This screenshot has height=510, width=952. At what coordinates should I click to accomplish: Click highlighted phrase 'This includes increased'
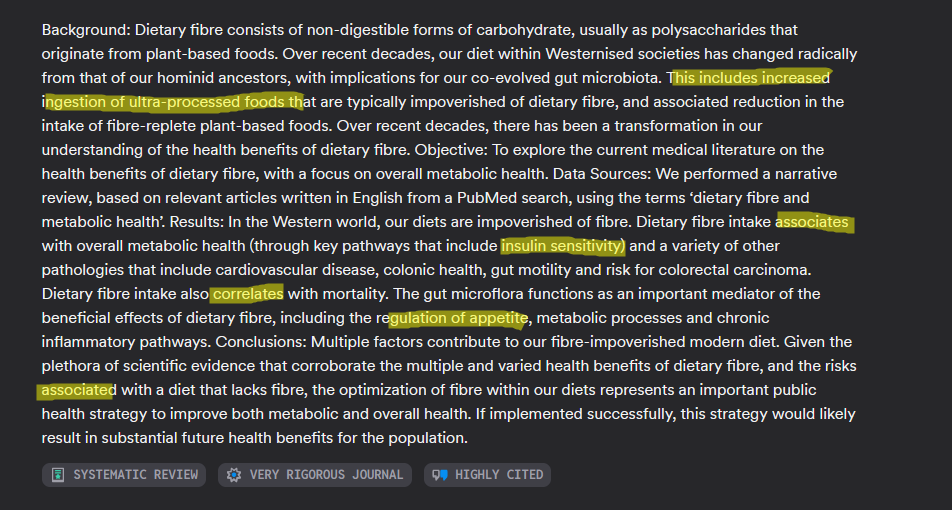752,78
